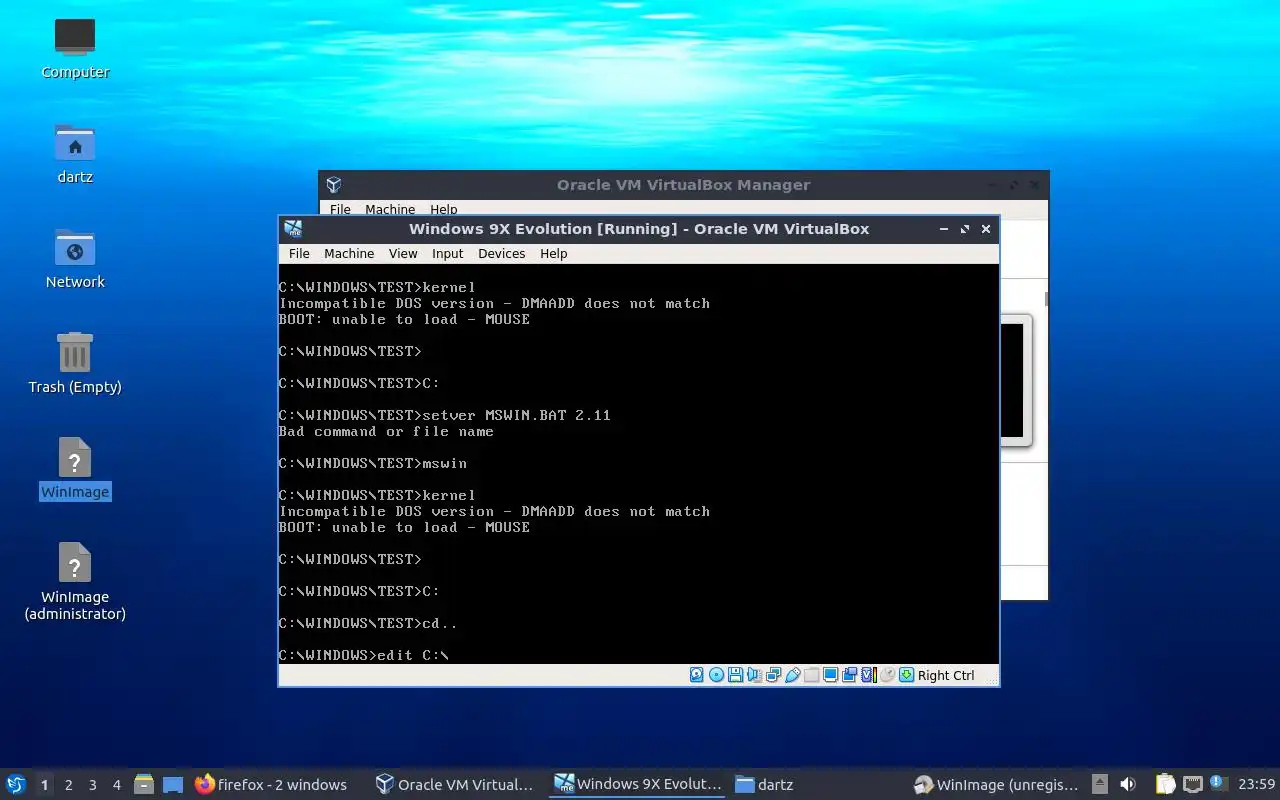This screenshot has width=1280, height=800.
Task: Open the File menu of the running VM
Action: point(299,254)
